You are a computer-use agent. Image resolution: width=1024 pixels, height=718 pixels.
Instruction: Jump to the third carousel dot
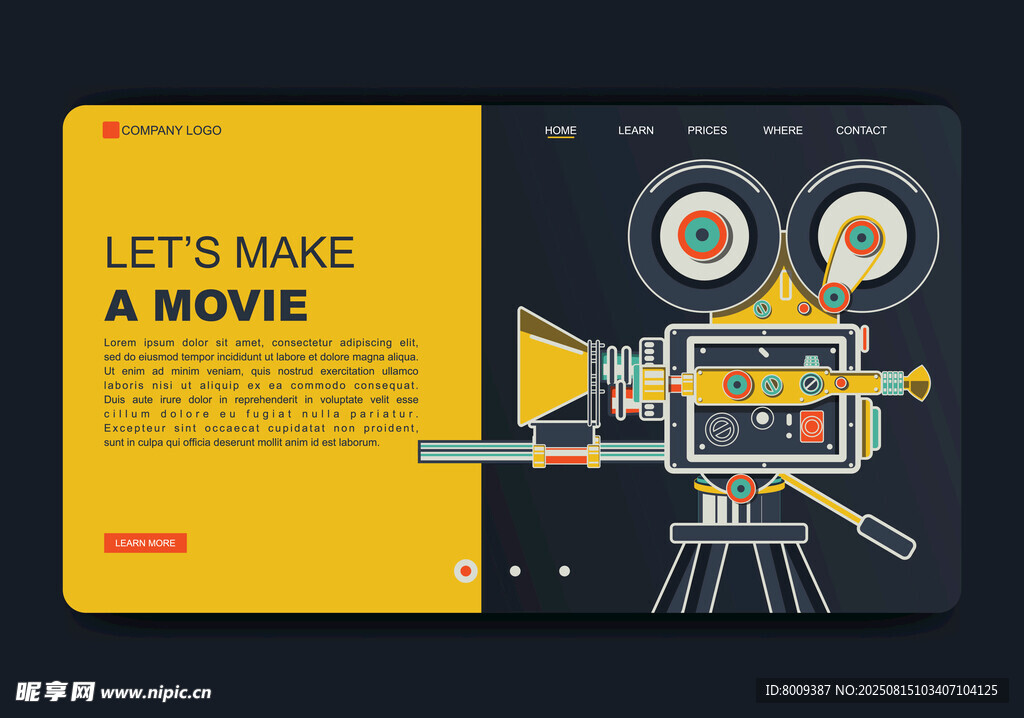click(564, 571)
